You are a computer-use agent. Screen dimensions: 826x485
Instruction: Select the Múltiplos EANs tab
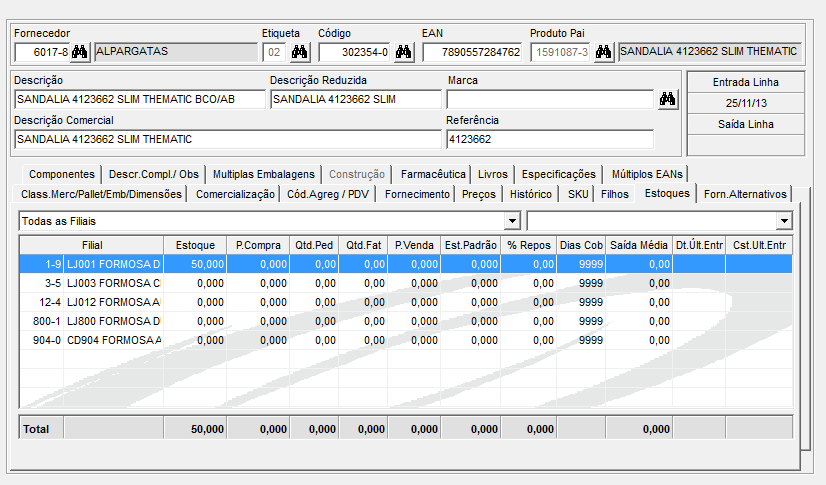pos(646,173)
